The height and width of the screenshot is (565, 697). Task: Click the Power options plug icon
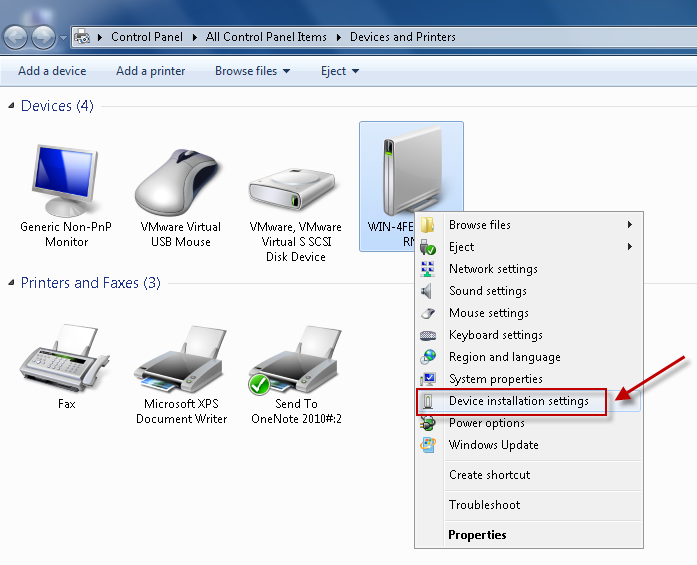[428, 423]
